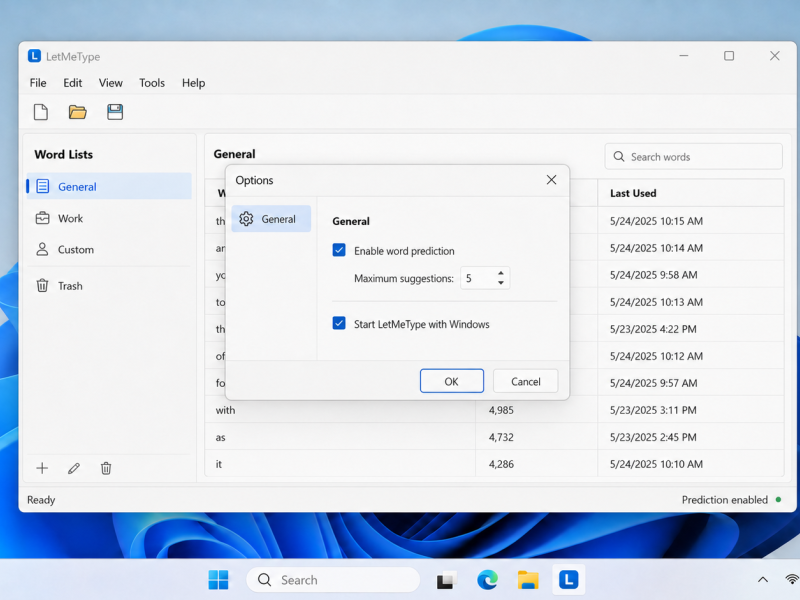800x600 pixels.
Task: Click date 5/23/2025 4:22 PM
Action: 653,329
